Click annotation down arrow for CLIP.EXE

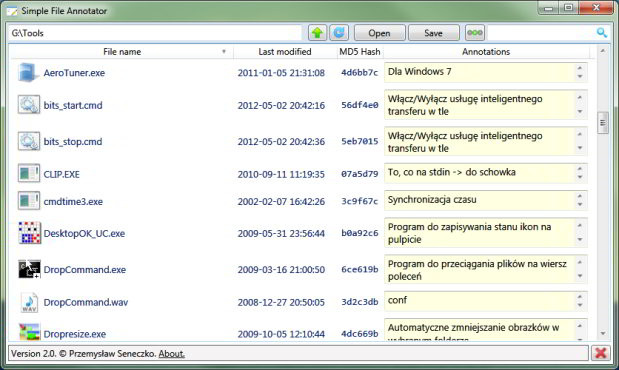pyautogui.click(x=580, y=178)
